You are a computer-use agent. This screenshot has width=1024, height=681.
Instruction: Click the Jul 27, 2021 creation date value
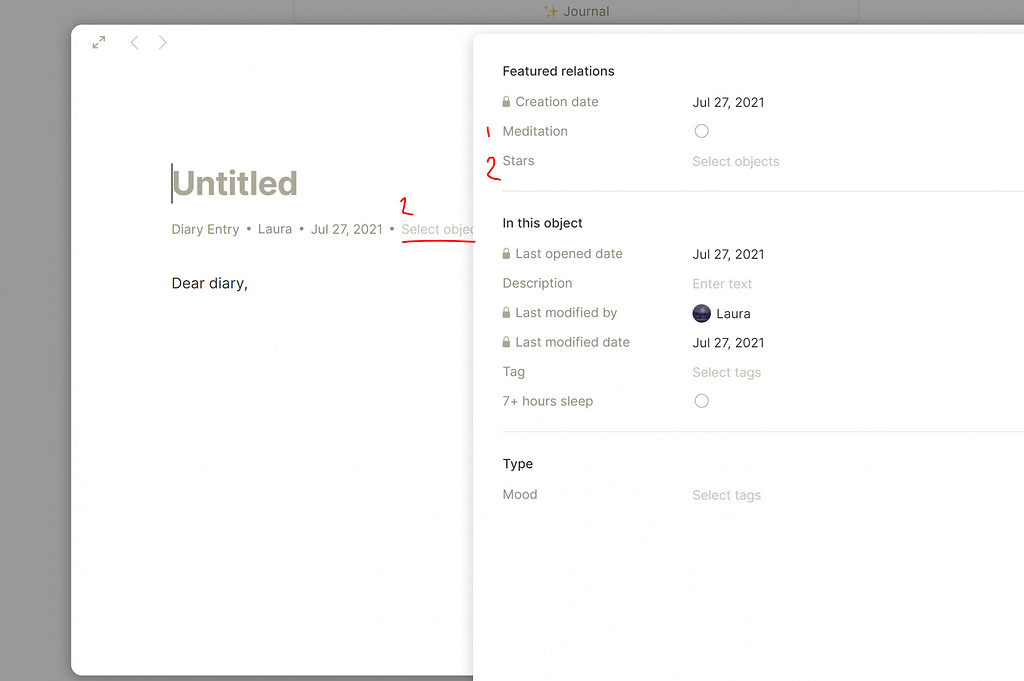coord(727,101)
